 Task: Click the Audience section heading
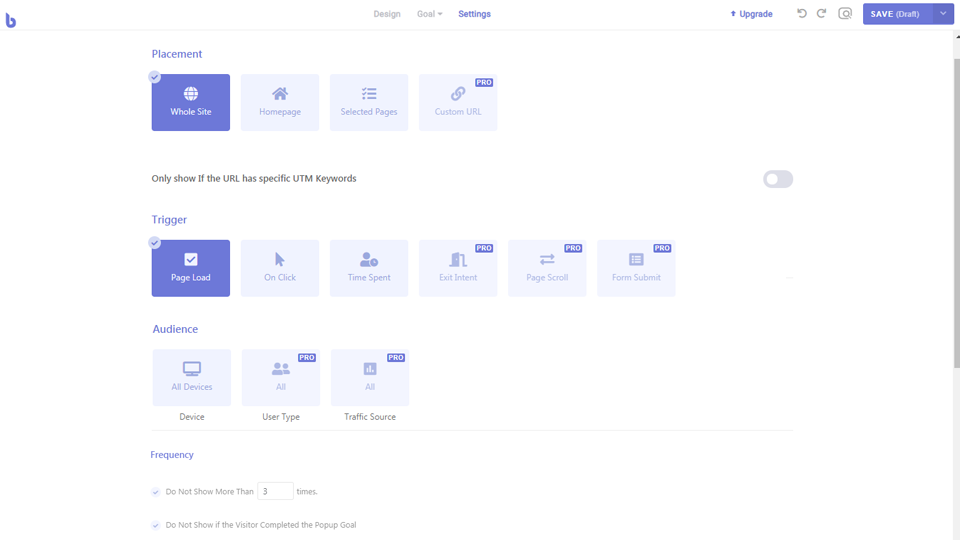click(175, 329)
